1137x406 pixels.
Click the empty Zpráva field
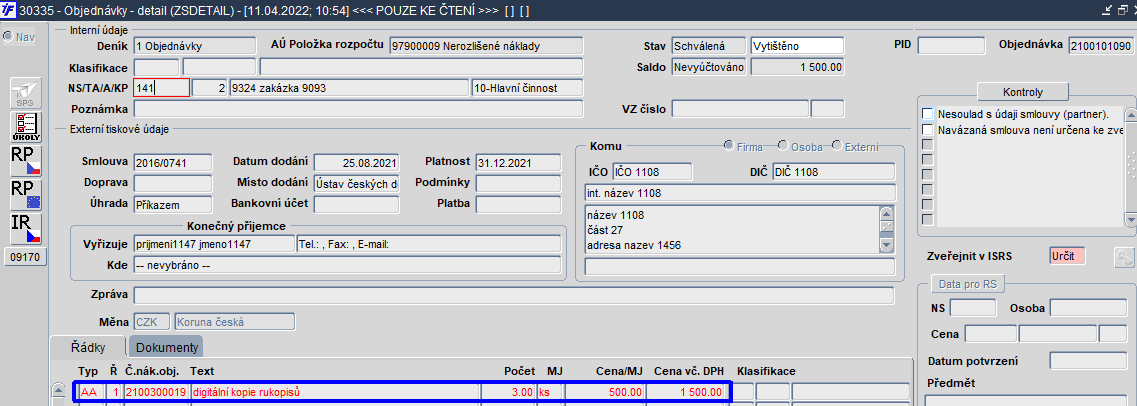point(514,295)
